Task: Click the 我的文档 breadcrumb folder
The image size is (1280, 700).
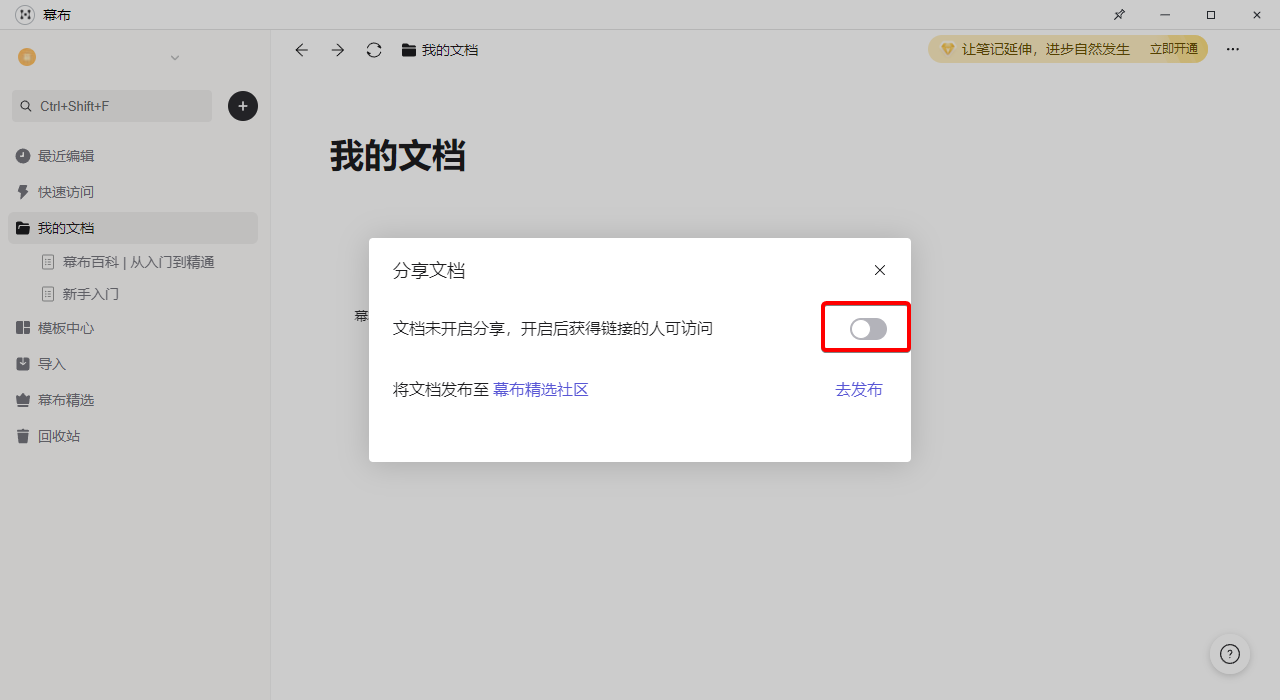Action: [x=440, y=50]
